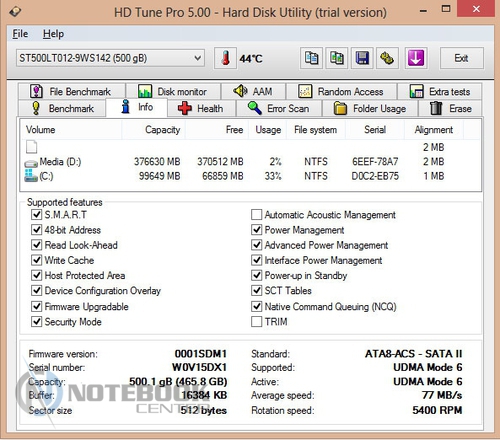Sort volumes by the Capacity column header
Screen dimensions: 500x440
tap(153, 130)
